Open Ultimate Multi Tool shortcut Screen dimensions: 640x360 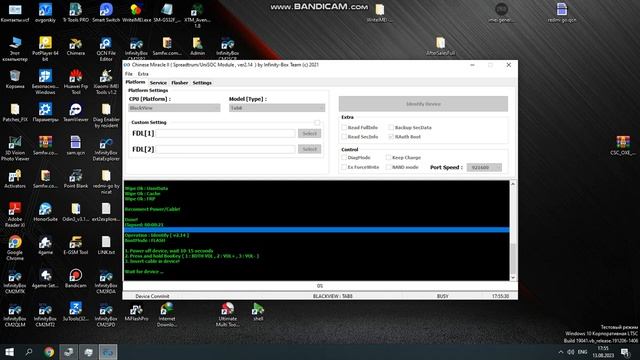(x=228, y=314)
